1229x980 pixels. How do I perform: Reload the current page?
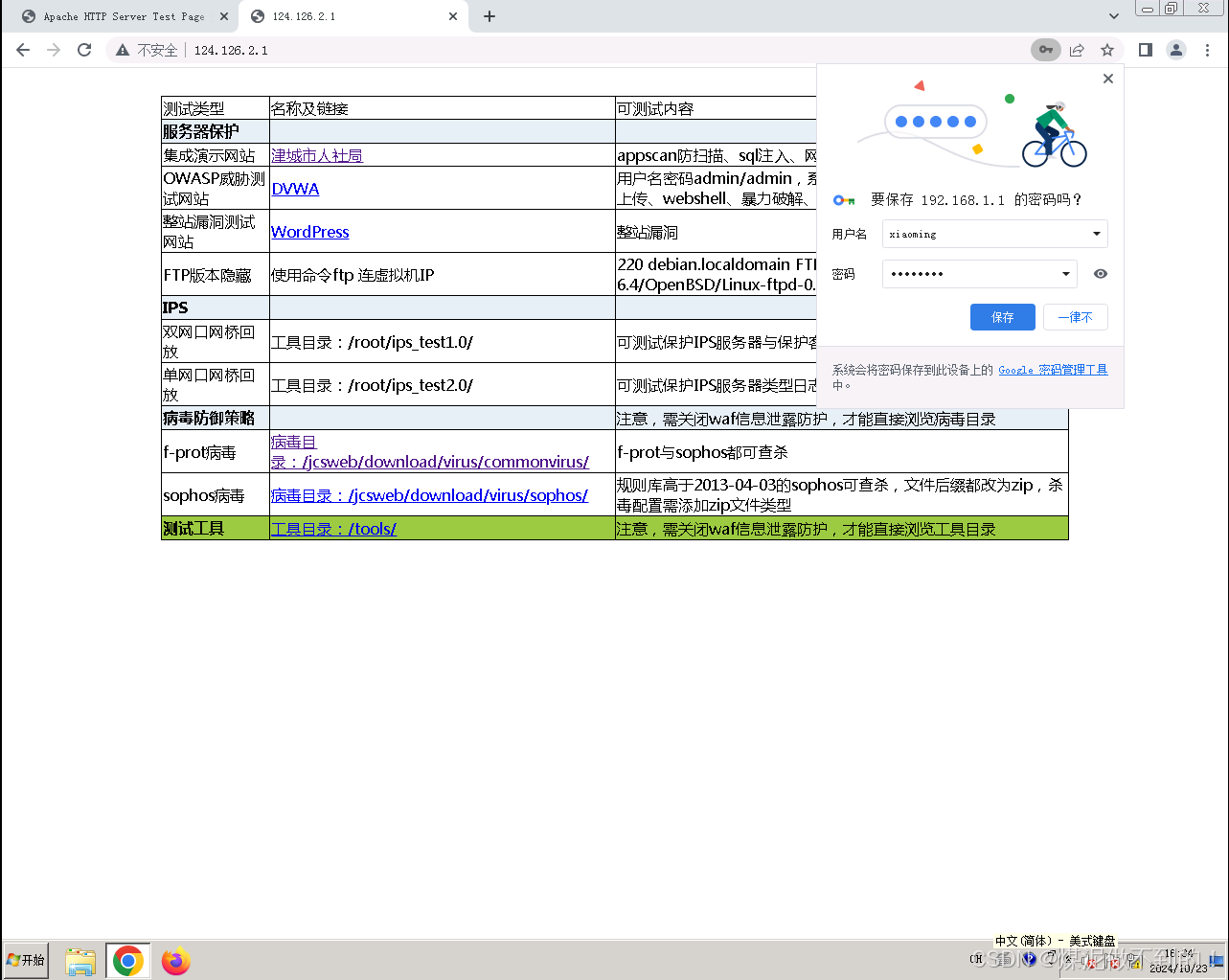[x=84, y=50]
